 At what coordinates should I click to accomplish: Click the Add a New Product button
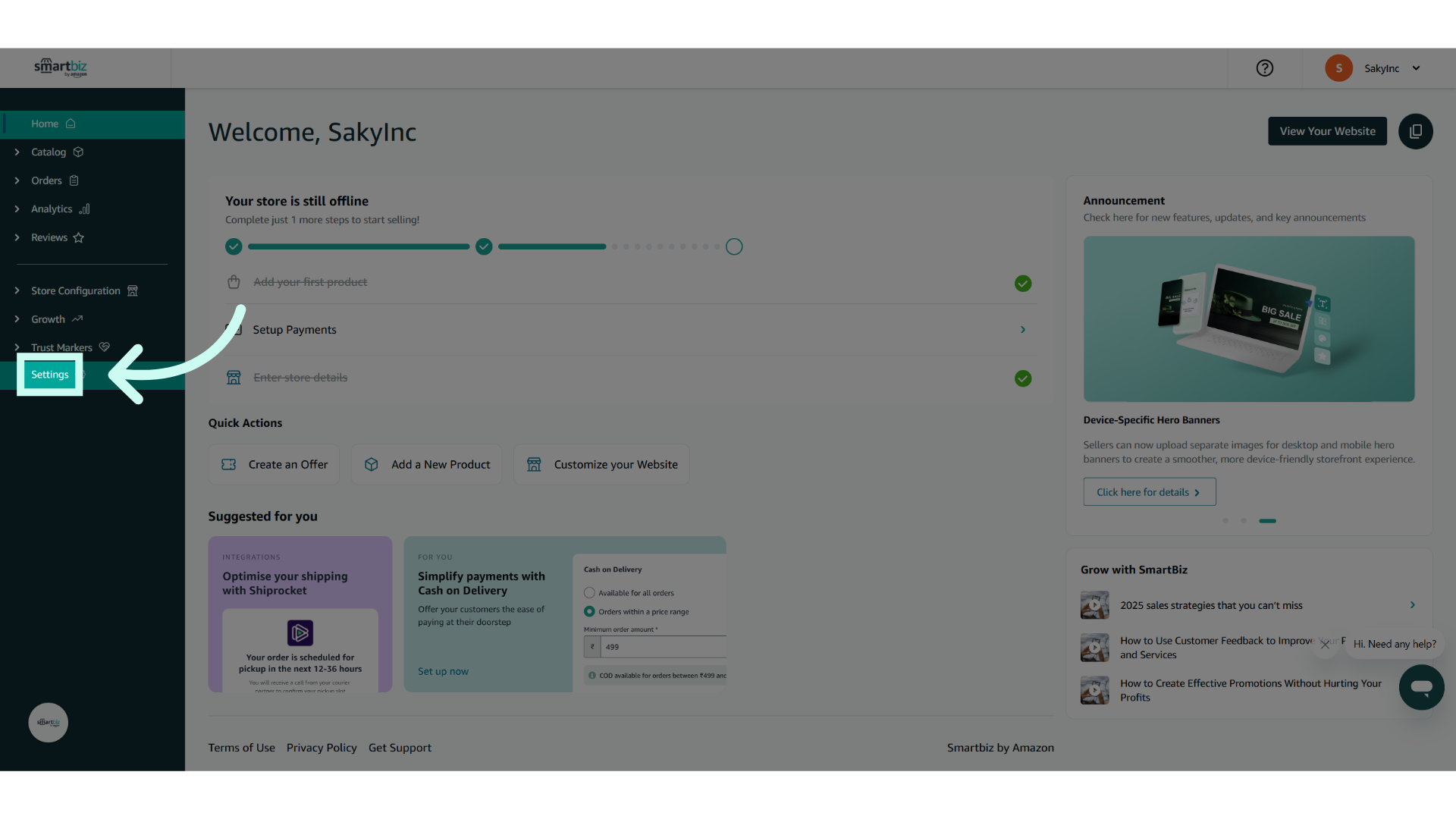click(427, 465)
